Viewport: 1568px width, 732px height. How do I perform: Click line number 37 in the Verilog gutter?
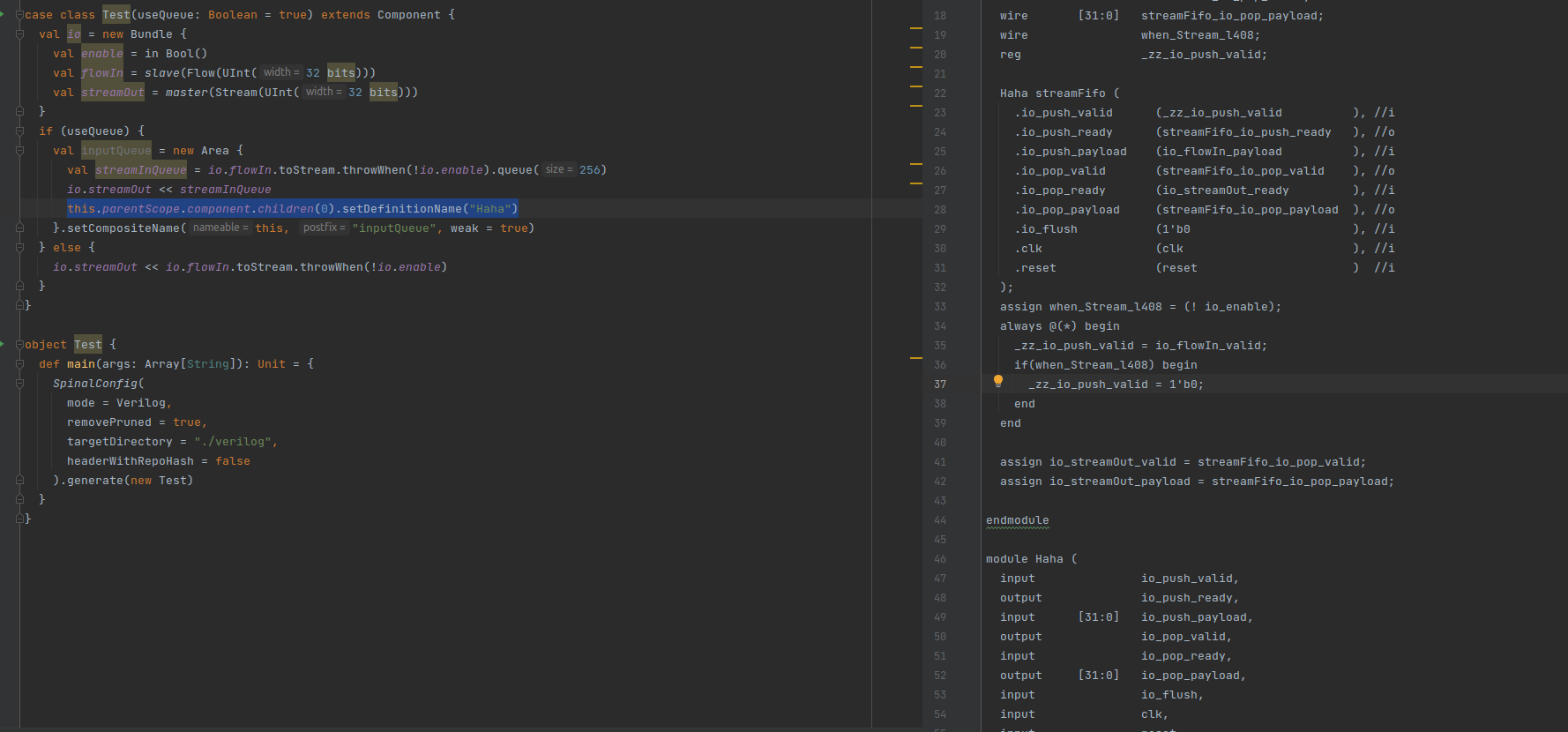[x=940, y=385]
